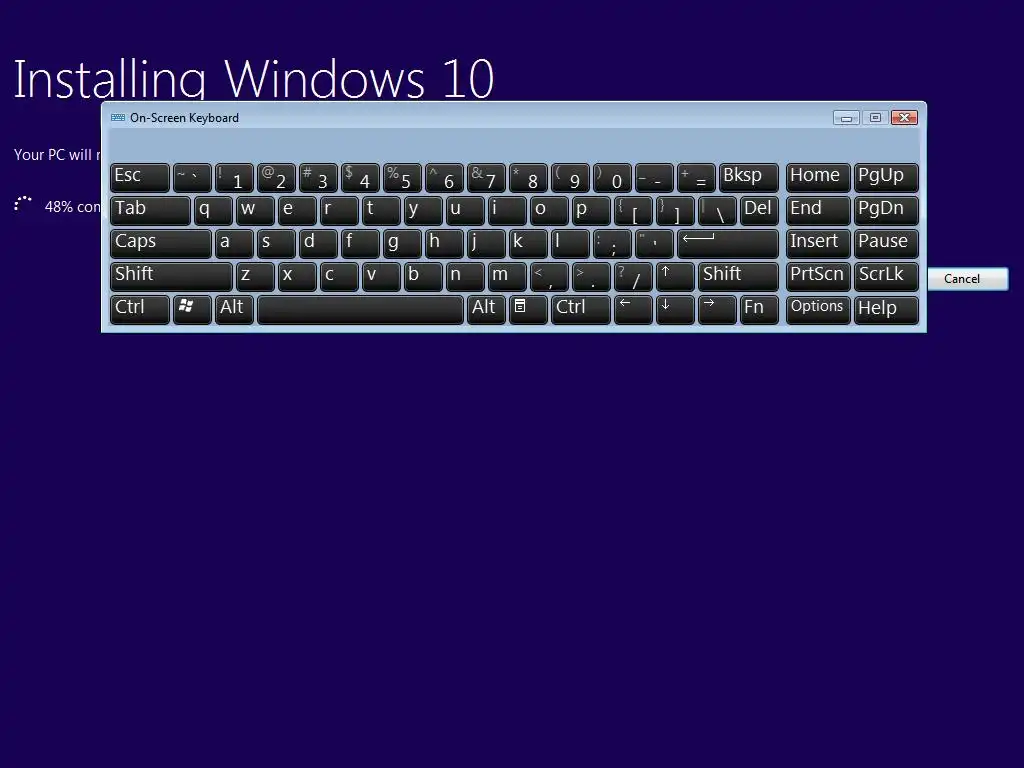Click the spacebar key
The image size is (1024, 768).
pos(360,309)
